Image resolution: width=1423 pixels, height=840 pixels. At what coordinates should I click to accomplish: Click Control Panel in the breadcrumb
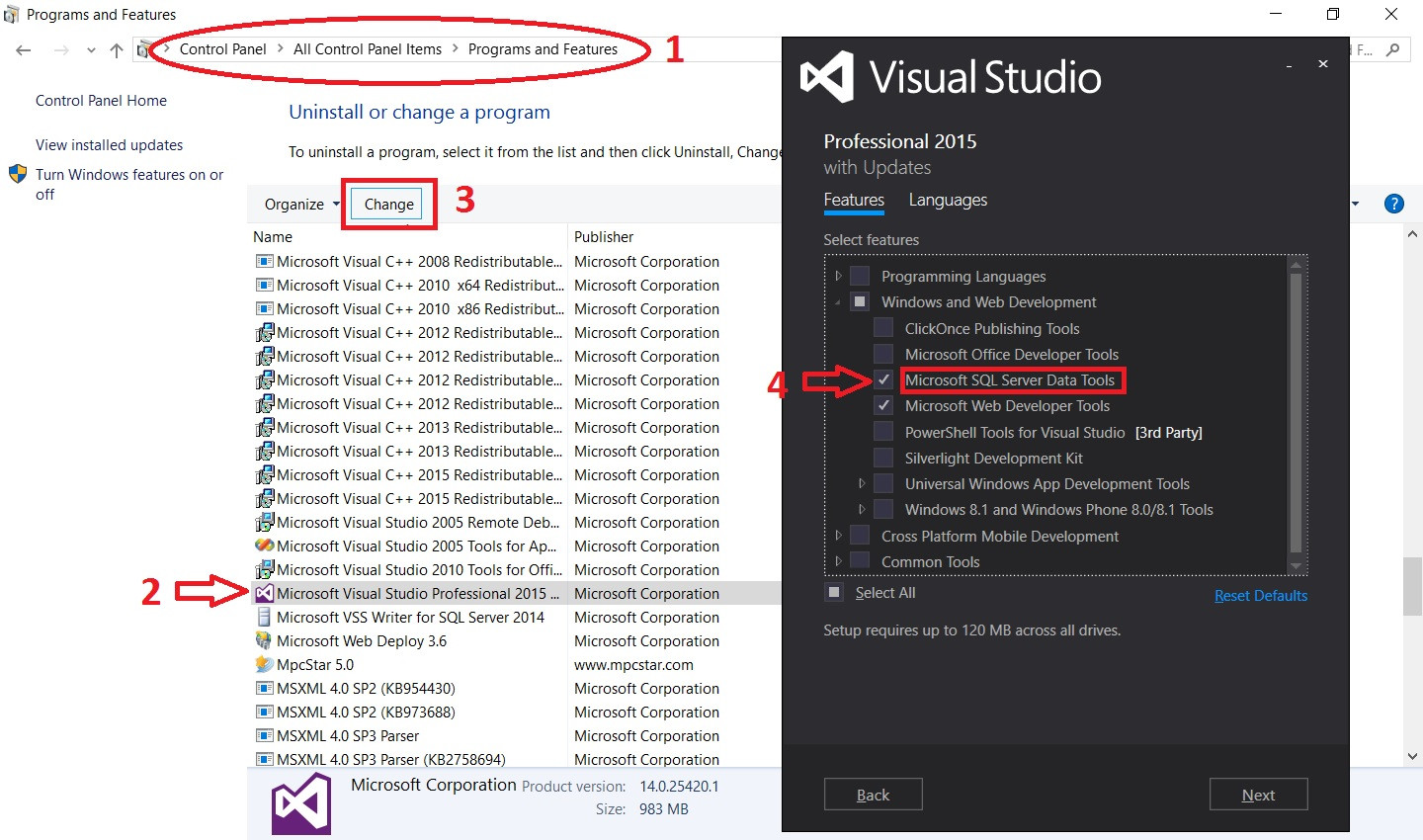point(222,49)
